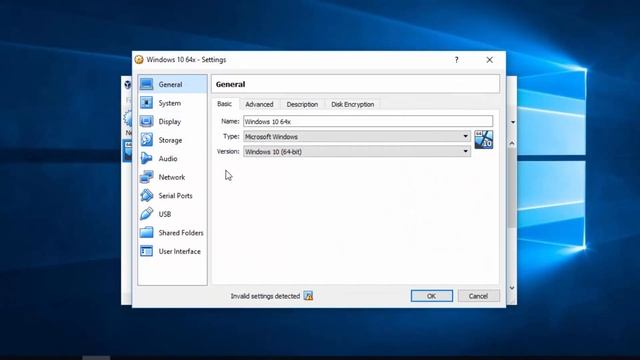The width and height of the screenshot is (640, 360).
Task: Expand the Type dropdown arrow
Action: pyautogui.click(x=465, y=136)
